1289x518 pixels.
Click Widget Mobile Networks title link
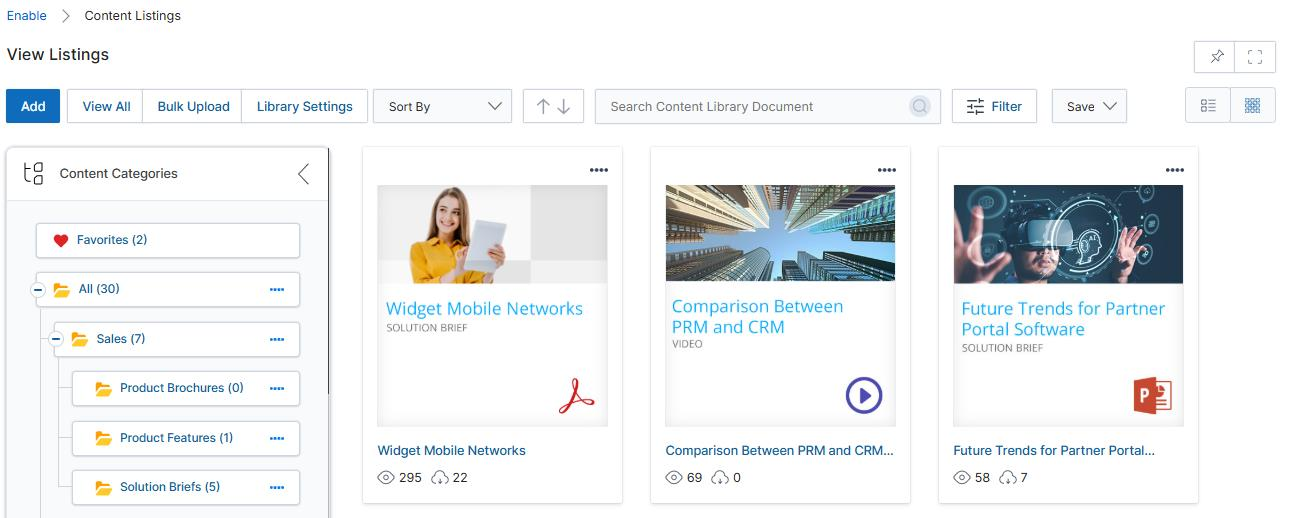(x=451, y=451)
